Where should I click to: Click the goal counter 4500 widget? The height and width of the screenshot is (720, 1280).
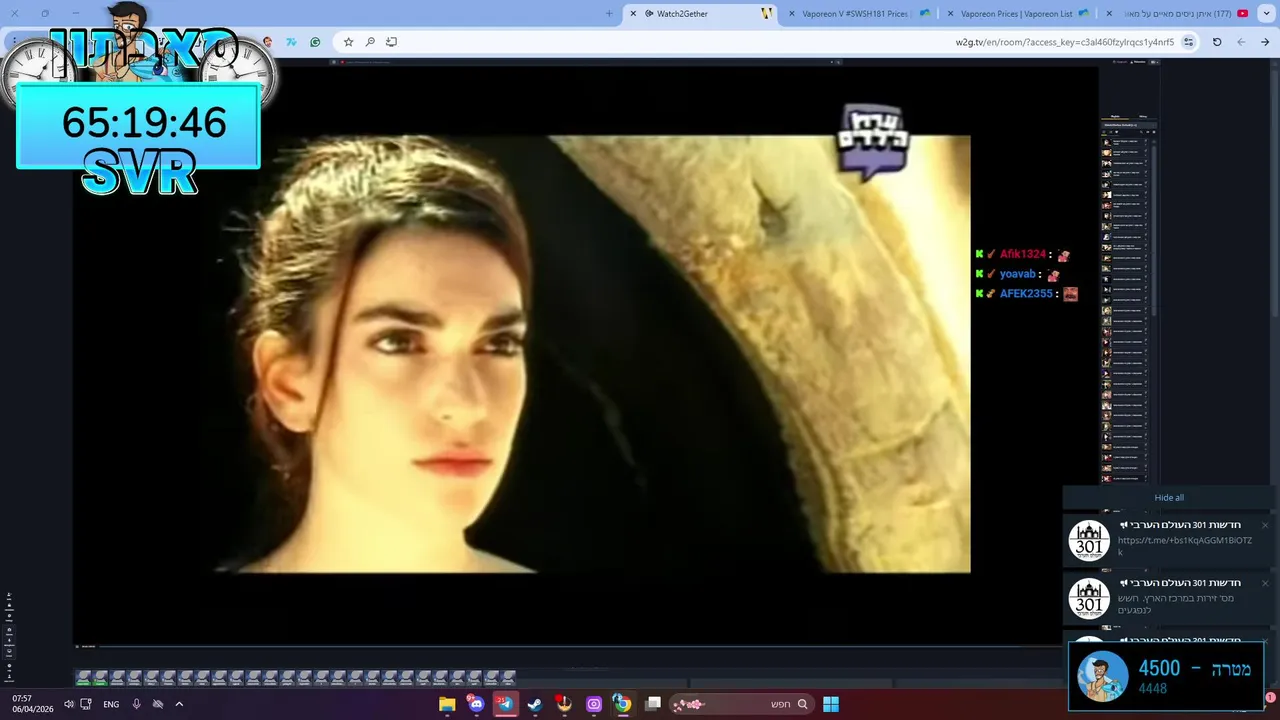click(1166, 677)
